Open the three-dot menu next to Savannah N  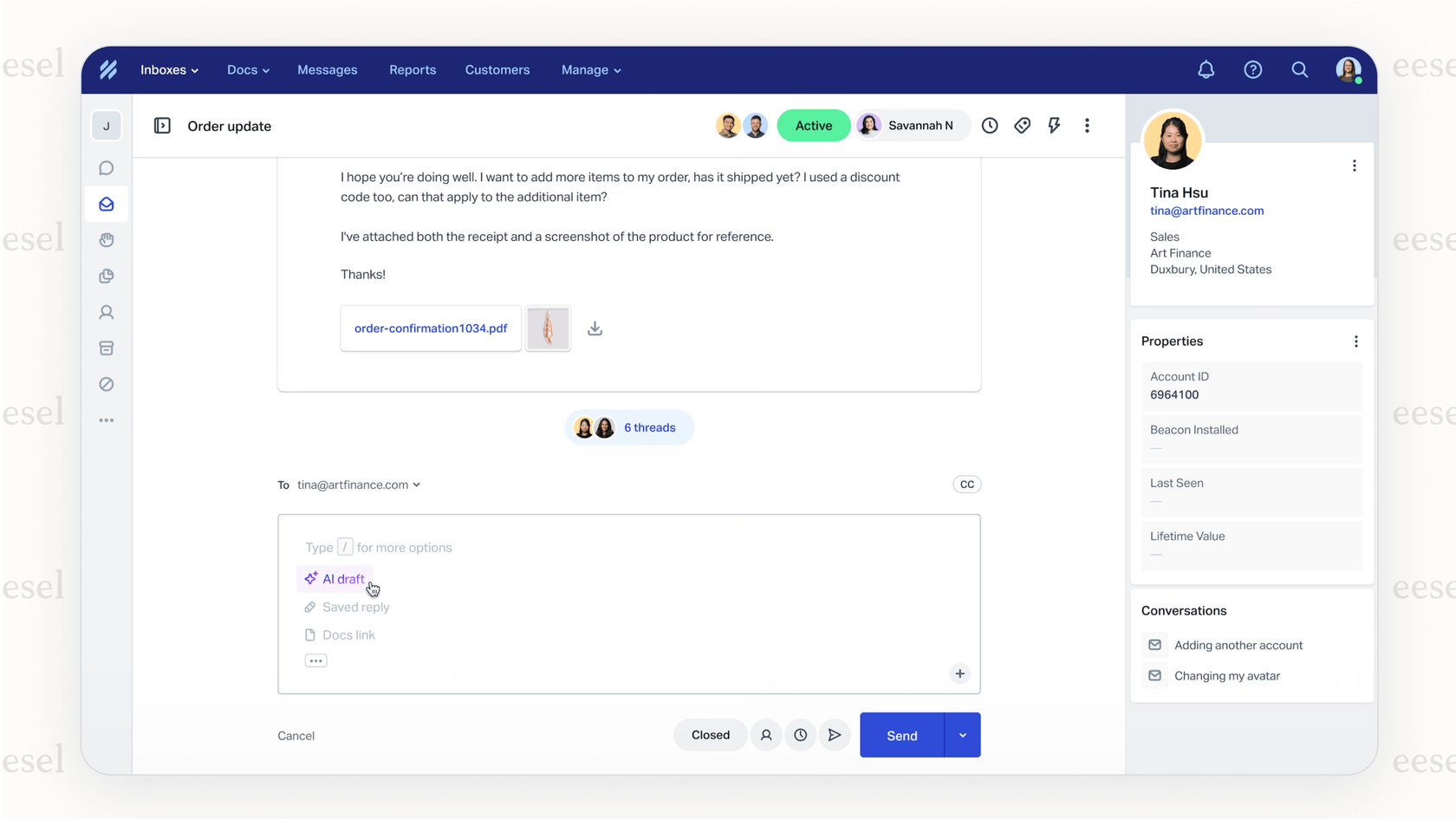pyautogui.click(x=1087, y=125)
